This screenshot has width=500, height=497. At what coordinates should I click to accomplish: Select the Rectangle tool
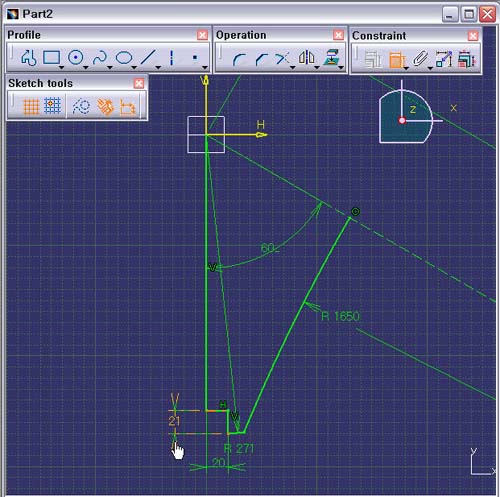pos(51,58)
